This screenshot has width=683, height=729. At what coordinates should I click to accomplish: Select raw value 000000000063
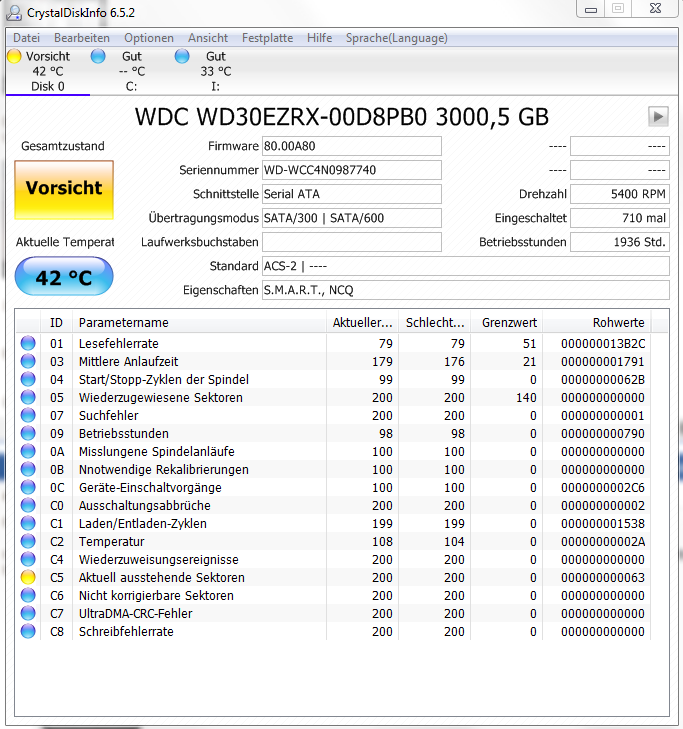[x=603, y=577]
